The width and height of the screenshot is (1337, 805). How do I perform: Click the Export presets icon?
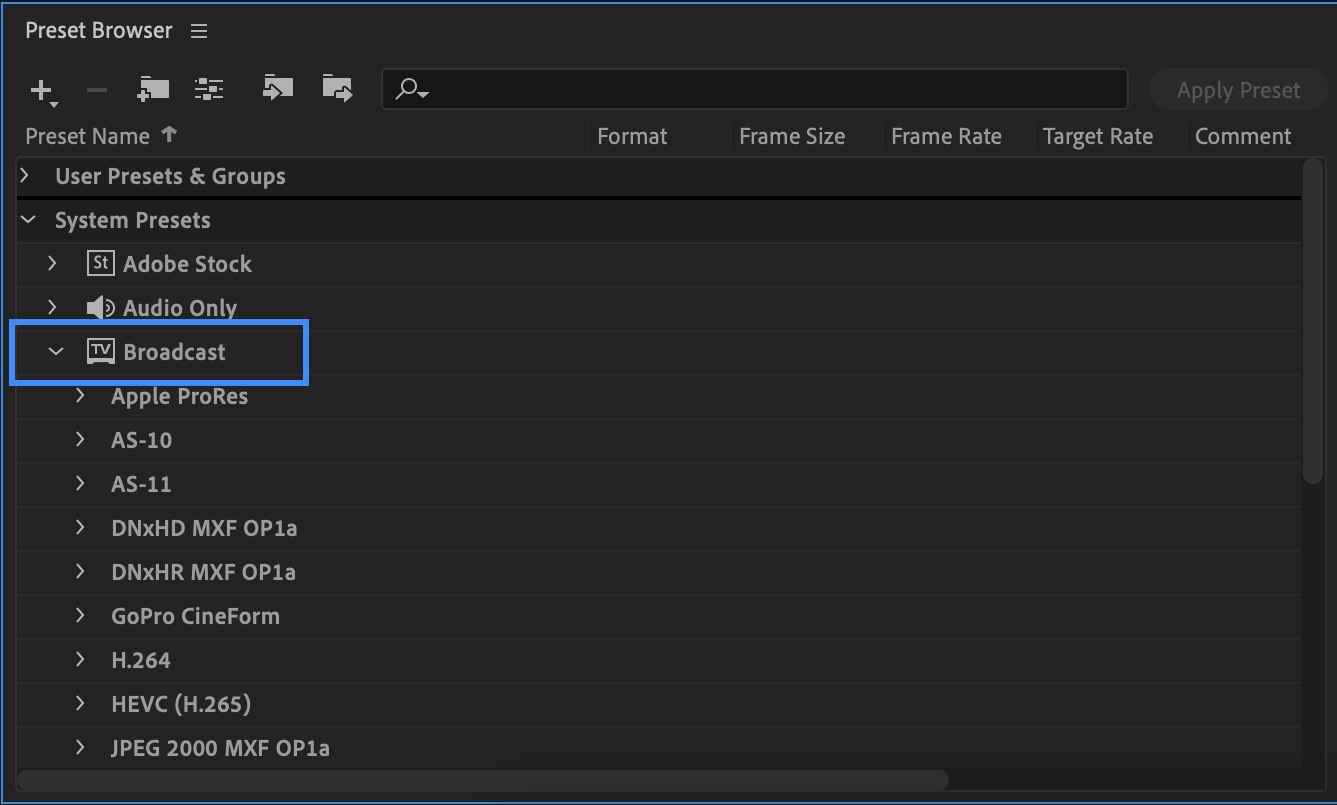click(x=338, y=88)
